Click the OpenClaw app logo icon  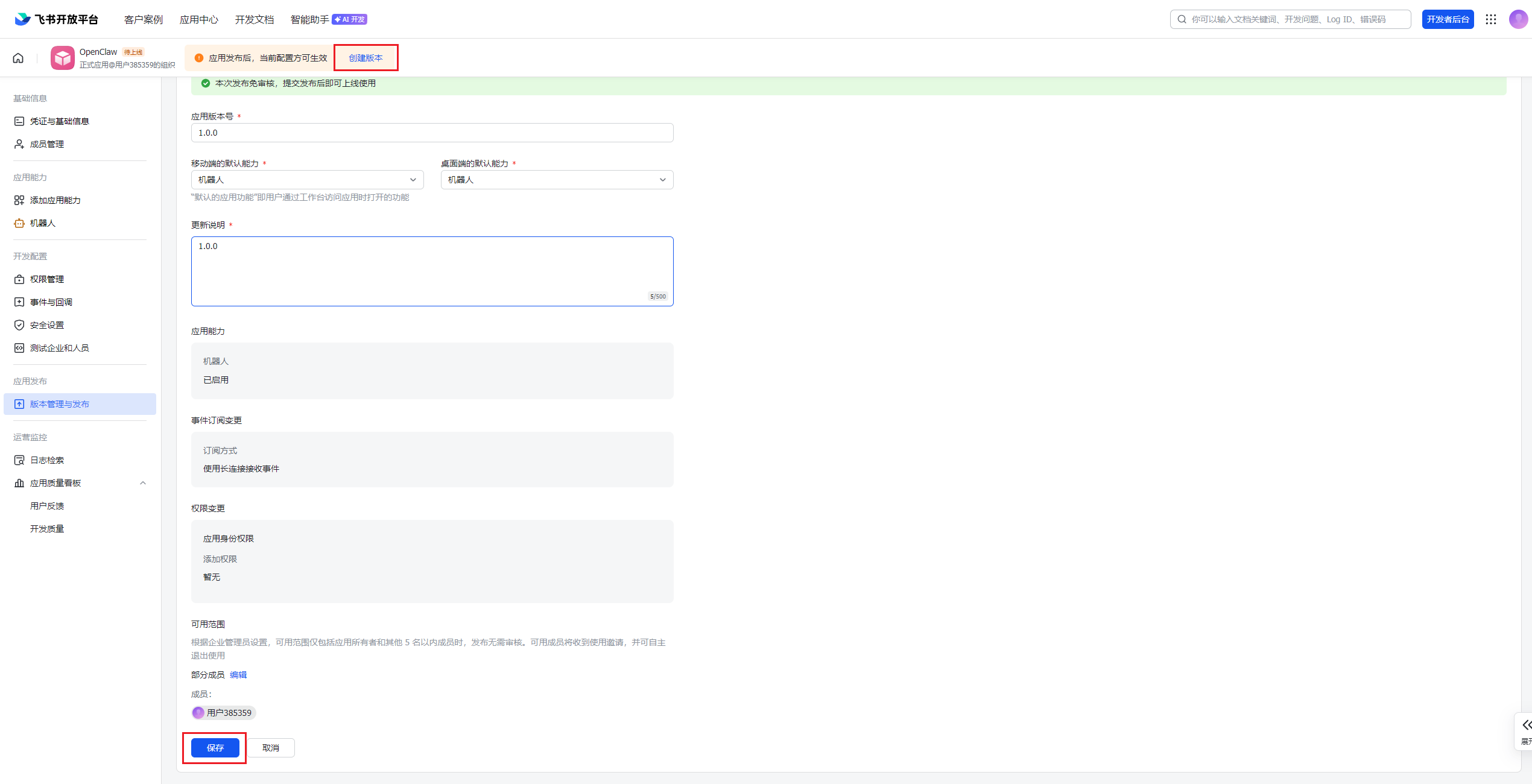click(63, 58)
